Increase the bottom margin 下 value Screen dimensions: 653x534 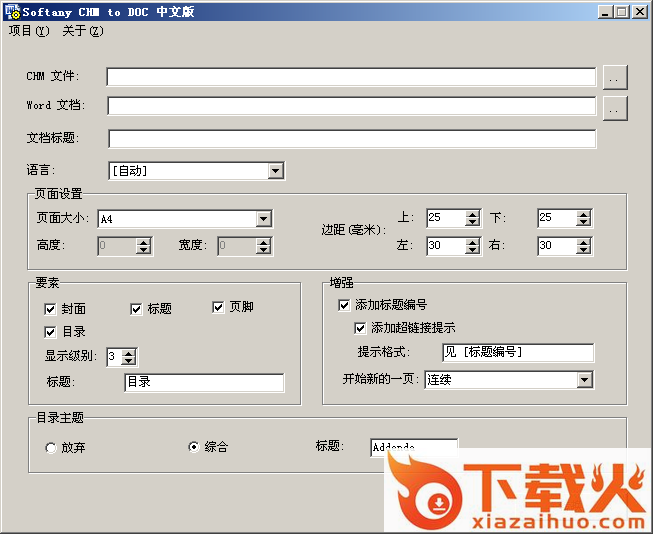coord(583,214)
